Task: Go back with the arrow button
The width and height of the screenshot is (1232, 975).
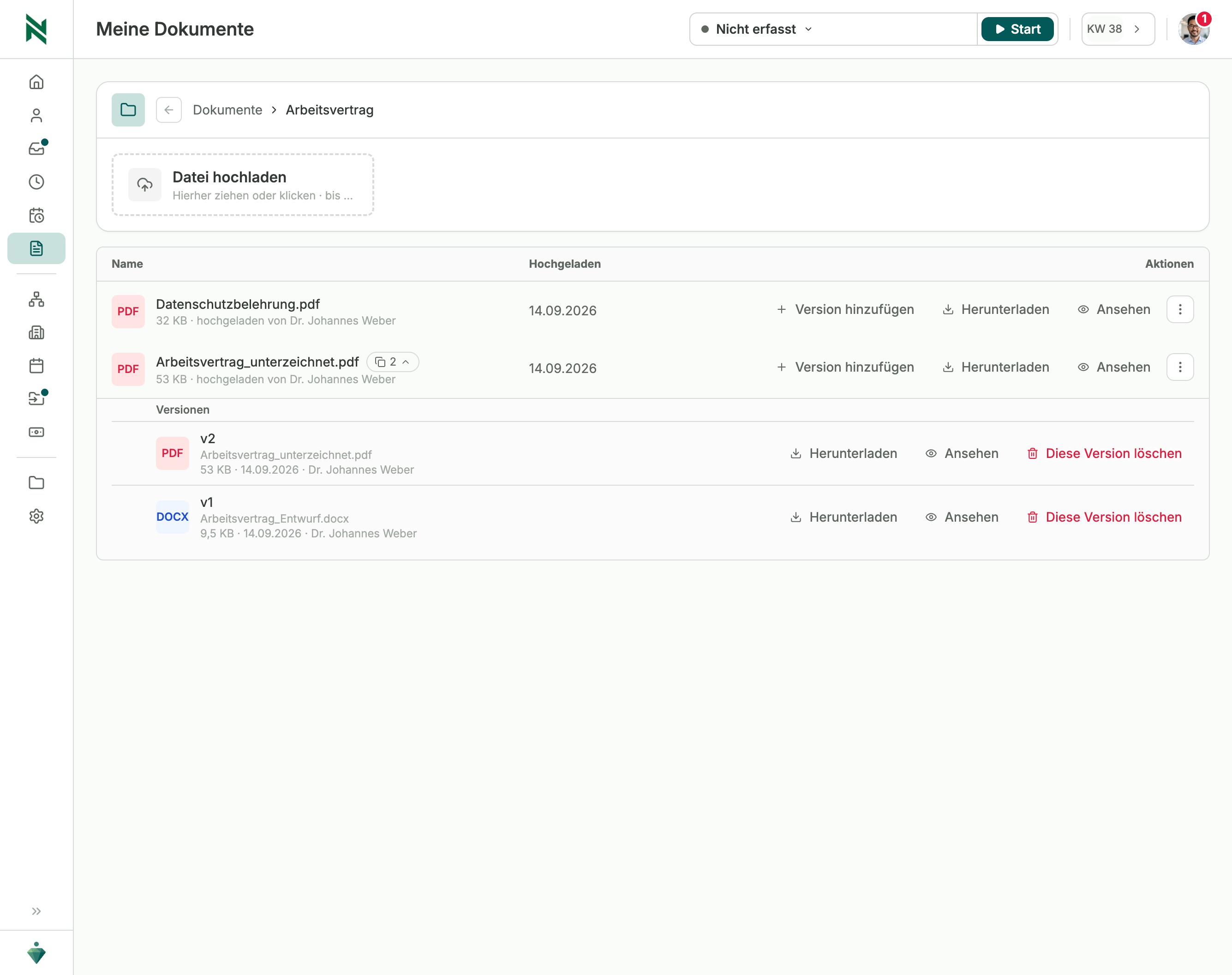Action: coord(169,109)
